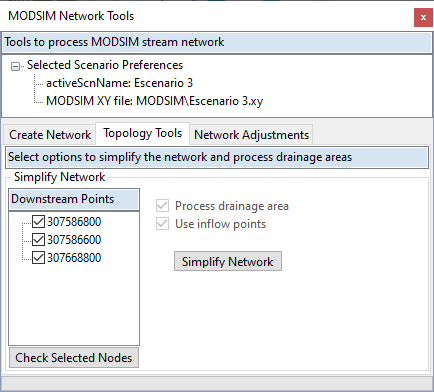The height and width of the screenshot is (392, 434).
Task: Toggle Process drainage area checkbox
Action: [x=162, y=206]
